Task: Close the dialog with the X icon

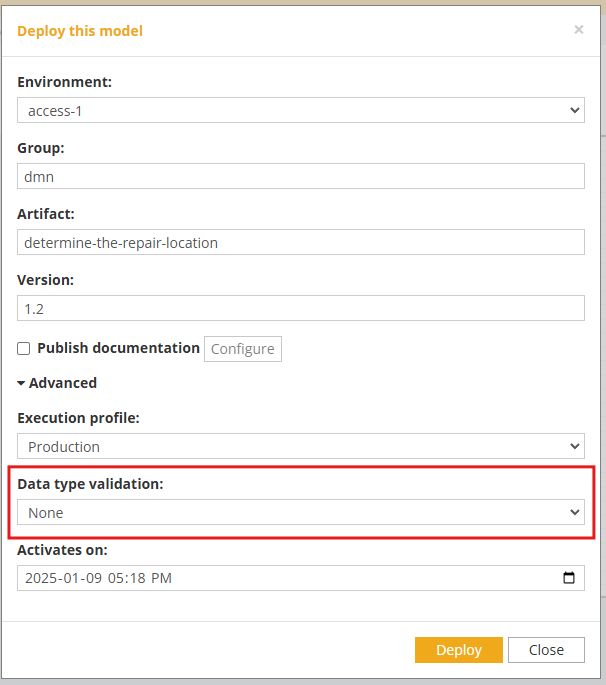Action: [x=578, y=30]
